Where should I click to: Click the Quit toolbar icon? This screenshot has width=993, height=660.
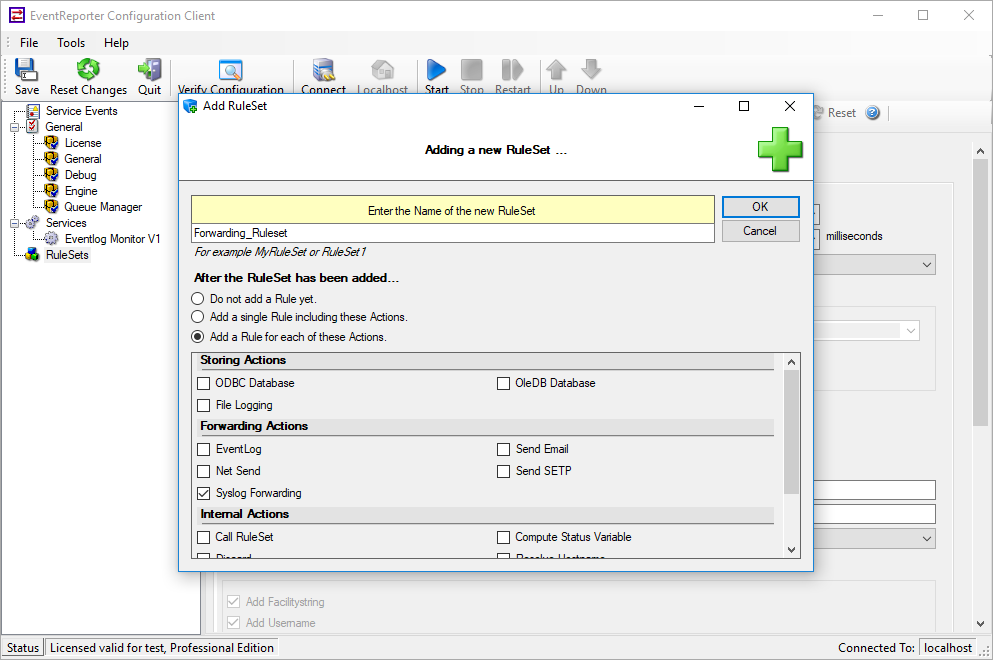point(149,70)
